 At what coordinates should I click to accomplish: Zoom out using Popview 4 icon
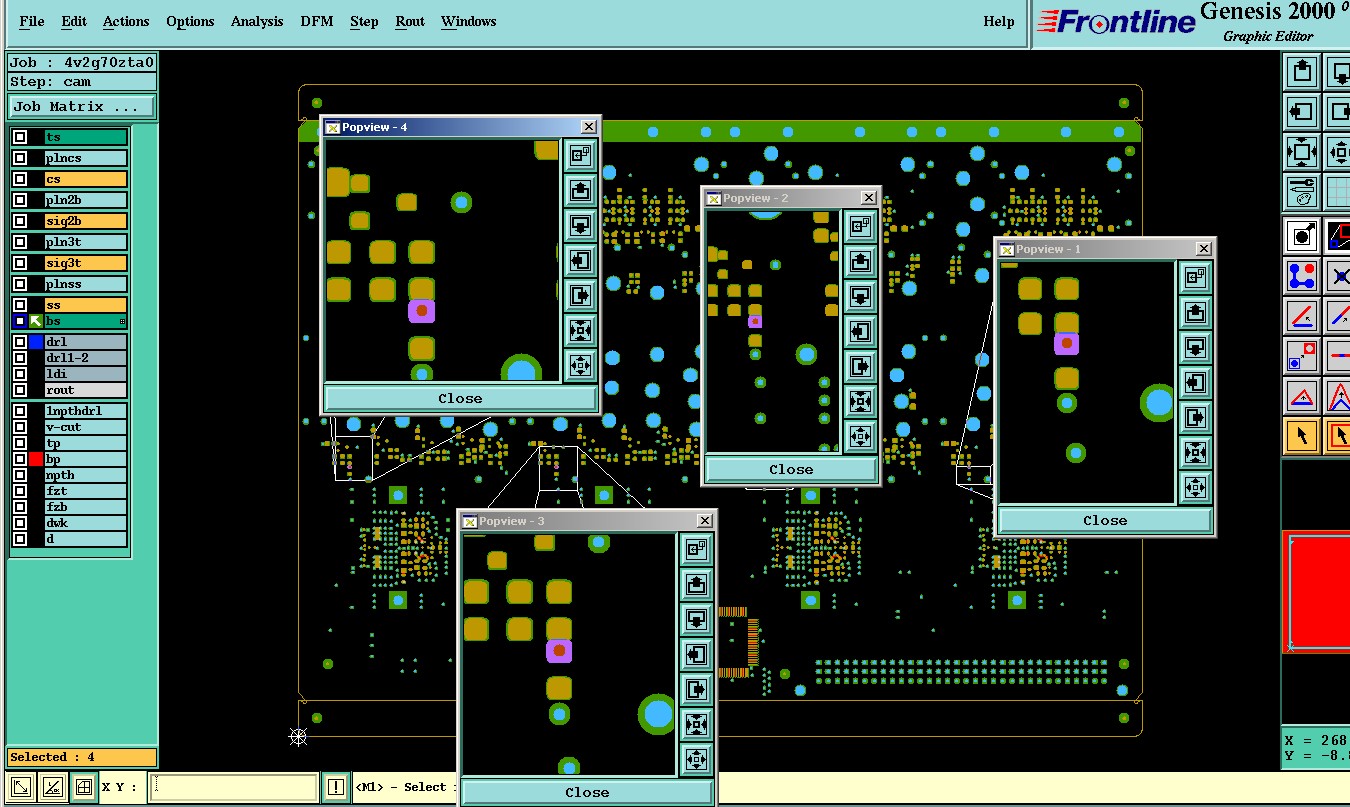pyautogui.click(x=580, y=365)
